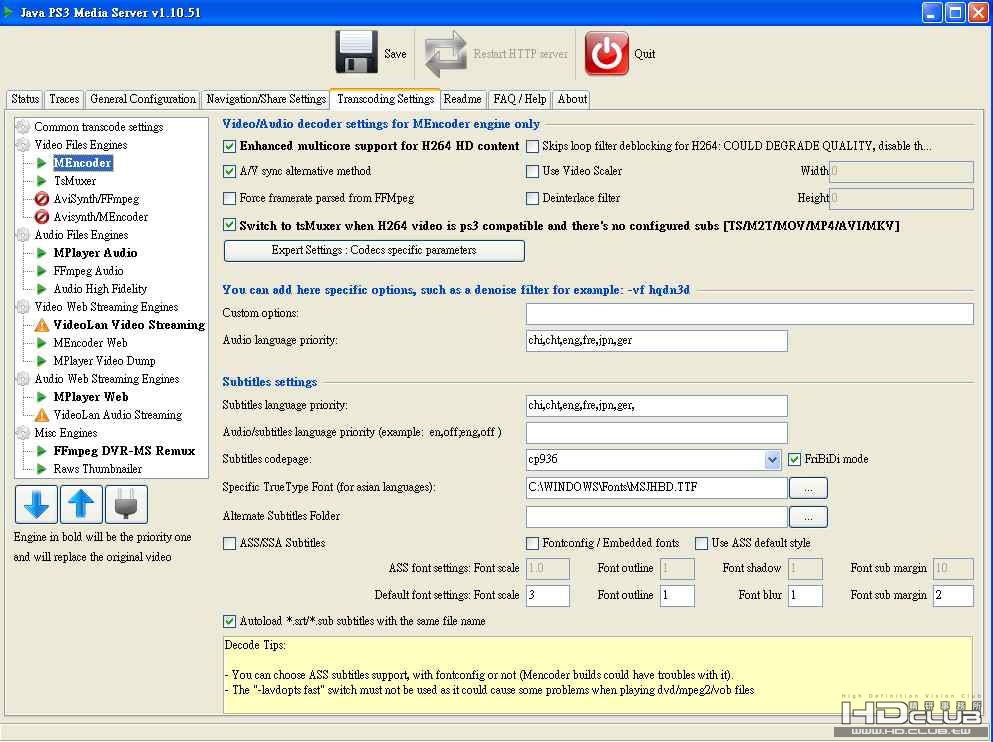Image resolution: width=993 pixels, height=742 pixels.
Task: Click the warning icon beside VideoLan Audio Streaming
Action: (x=42, y=415)
